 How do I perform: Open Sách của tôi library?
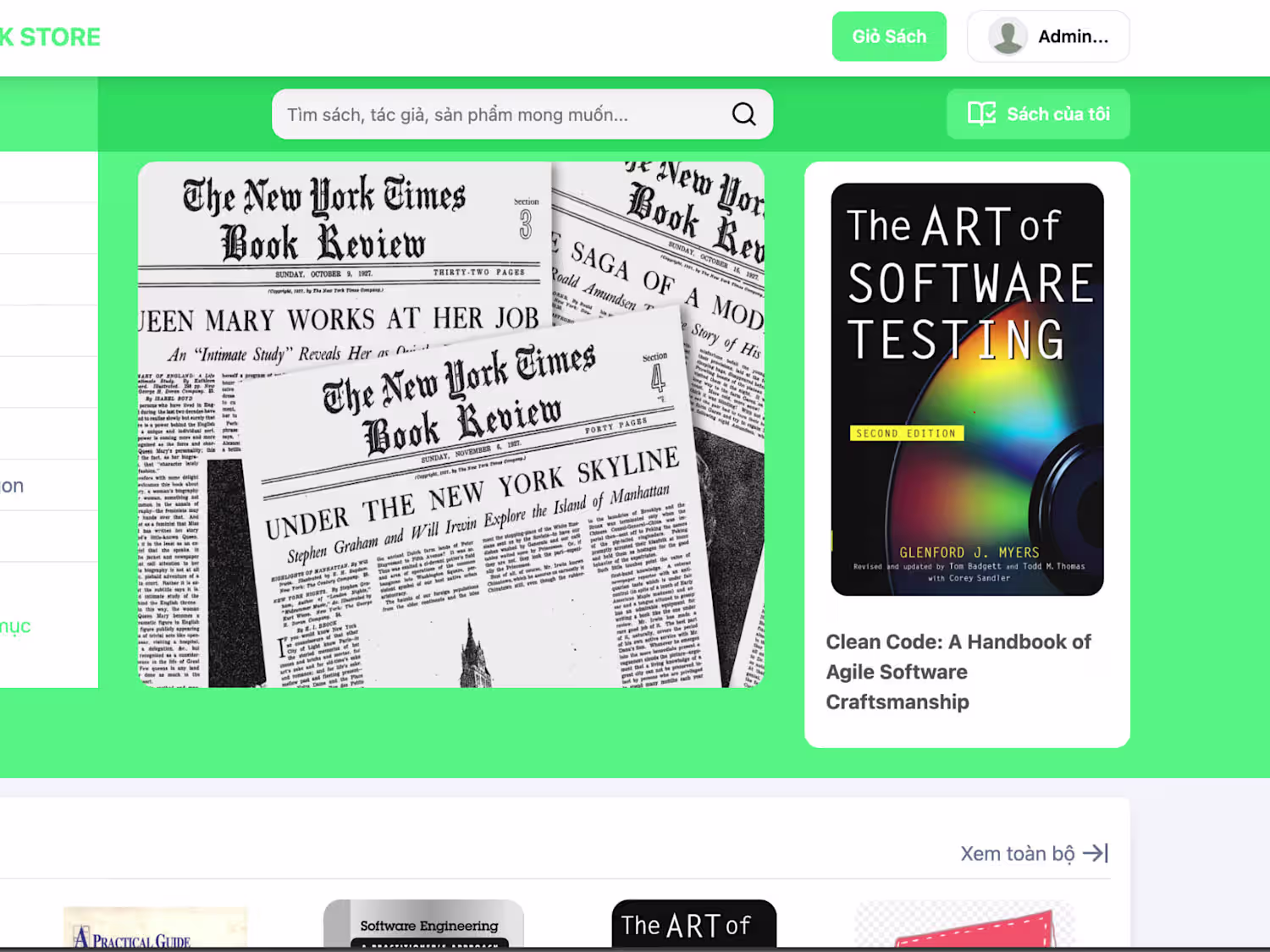pos(1038,114)
